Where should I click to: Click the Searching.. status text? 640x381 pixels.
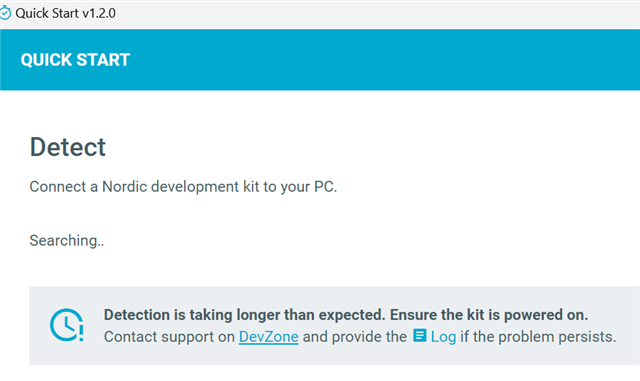coord(67,241)
